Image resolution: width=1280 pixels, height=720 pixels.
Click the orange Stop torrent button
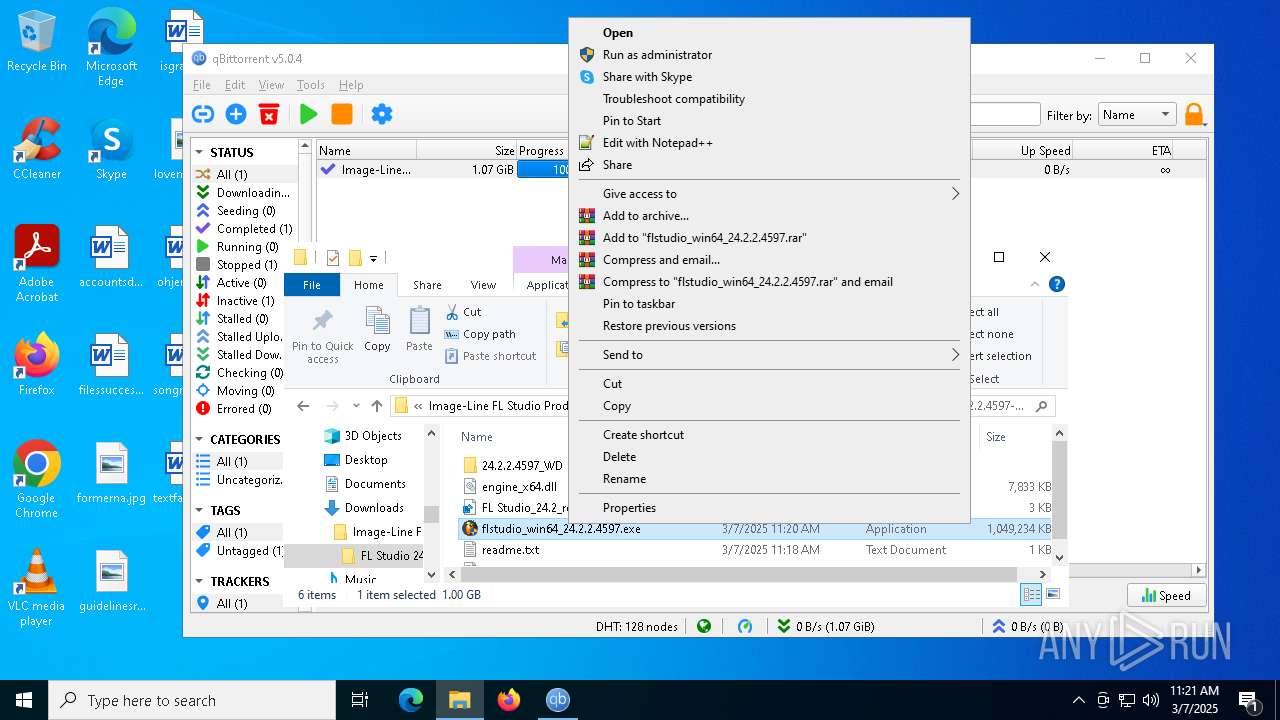click(x=342, y=114)
